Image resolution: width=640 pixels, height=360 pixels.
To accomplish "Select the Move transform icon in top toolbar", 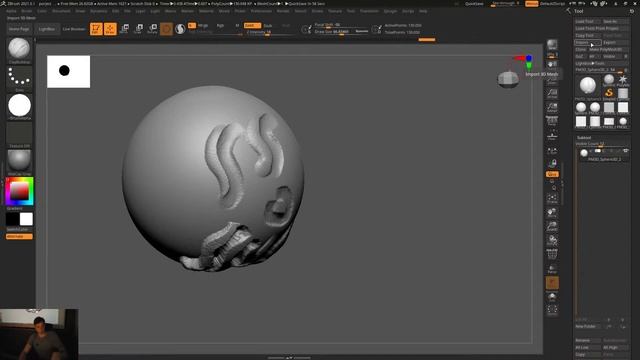I will 124,29.
